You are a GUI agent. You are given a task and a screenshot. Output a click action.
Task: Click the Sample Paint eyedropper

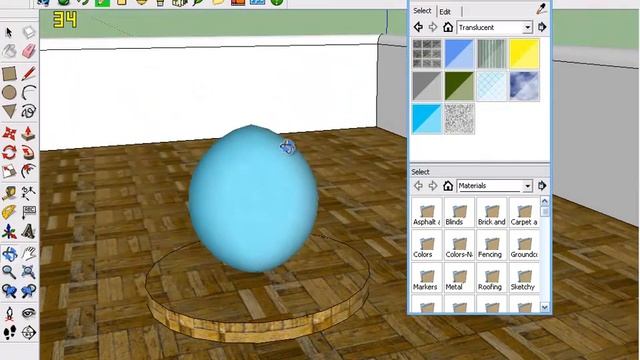(x=541, y=9)
